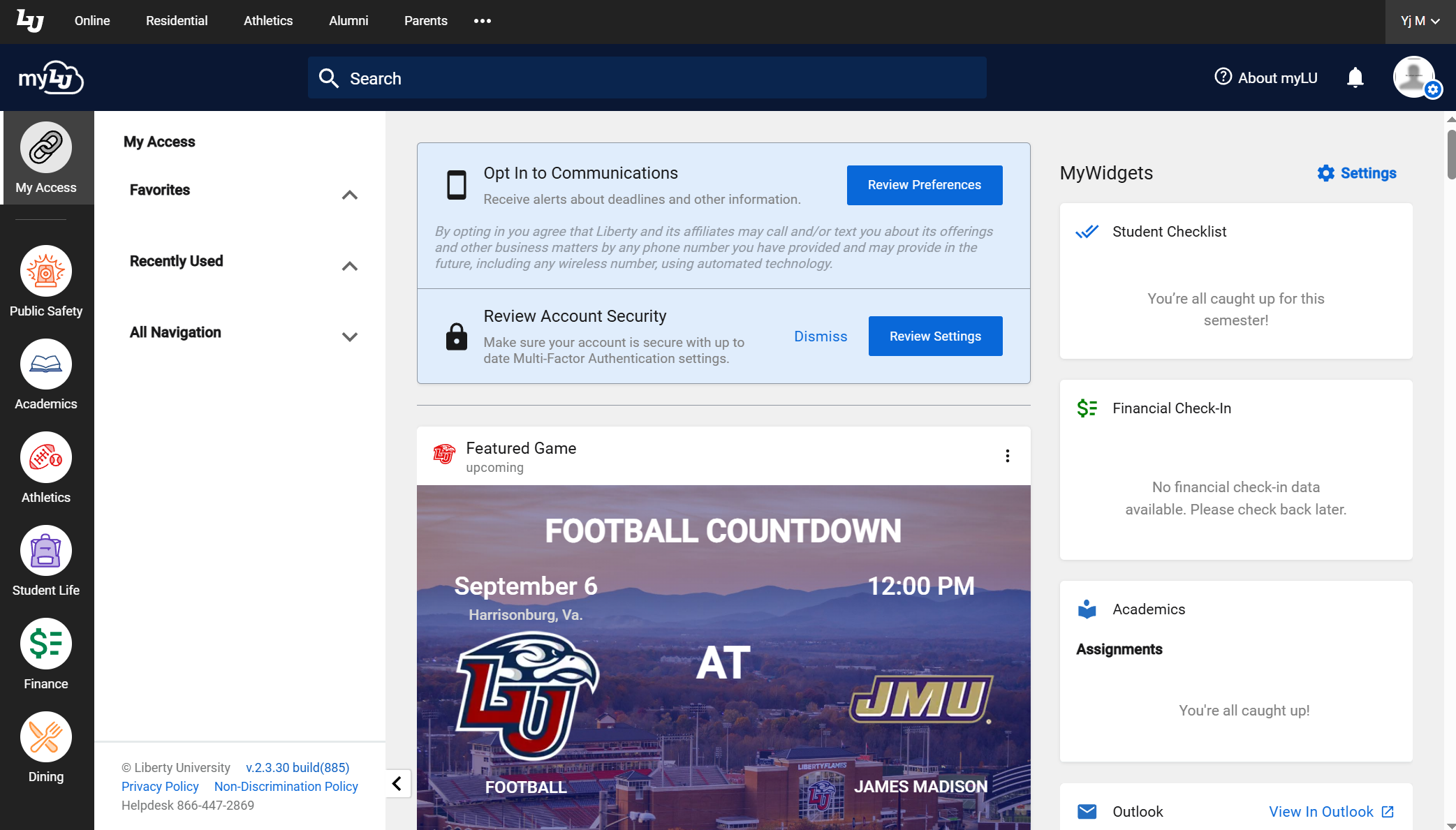Viewport: 1456px width, 830px height.
Task: Click the myLU cloud logo
Action: coord(51,77)
